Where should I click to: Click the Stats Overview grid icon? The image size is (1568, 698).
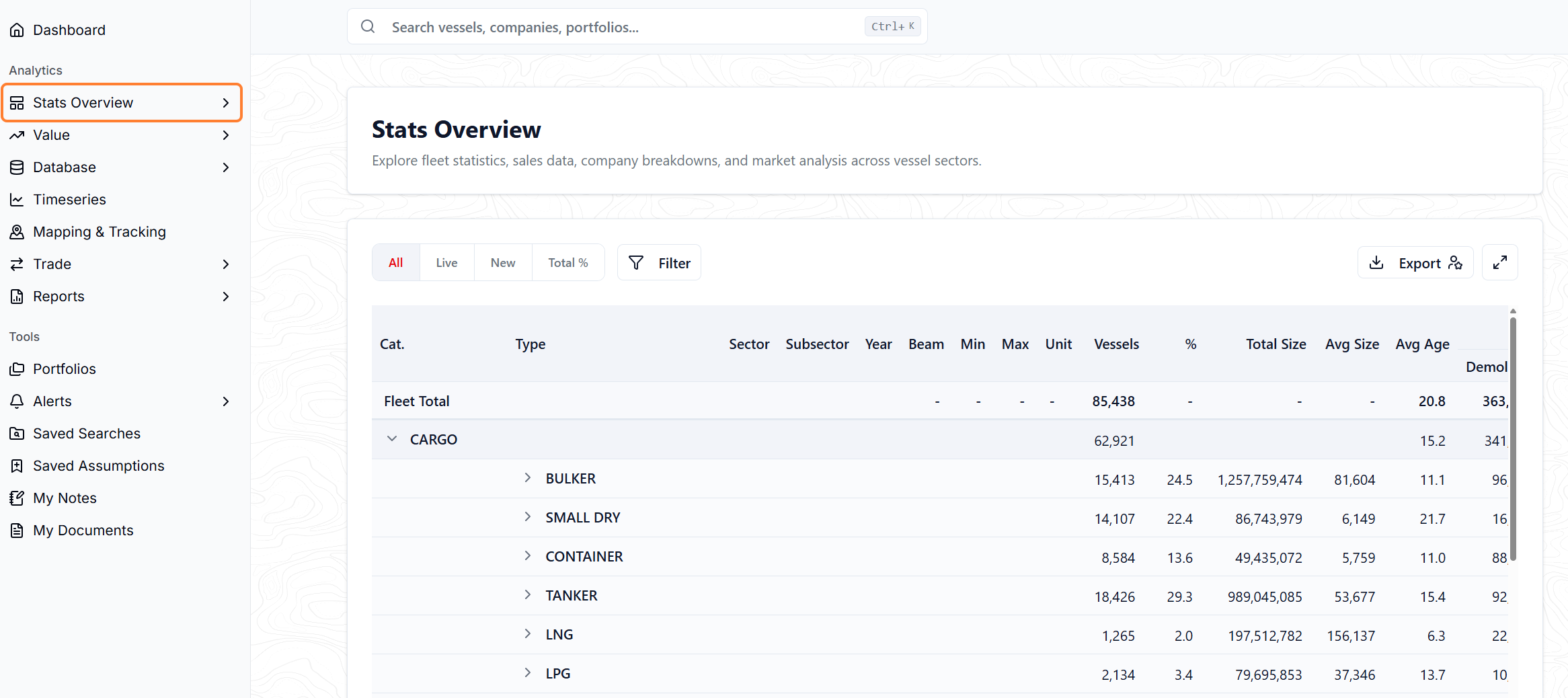click(17, 103)
